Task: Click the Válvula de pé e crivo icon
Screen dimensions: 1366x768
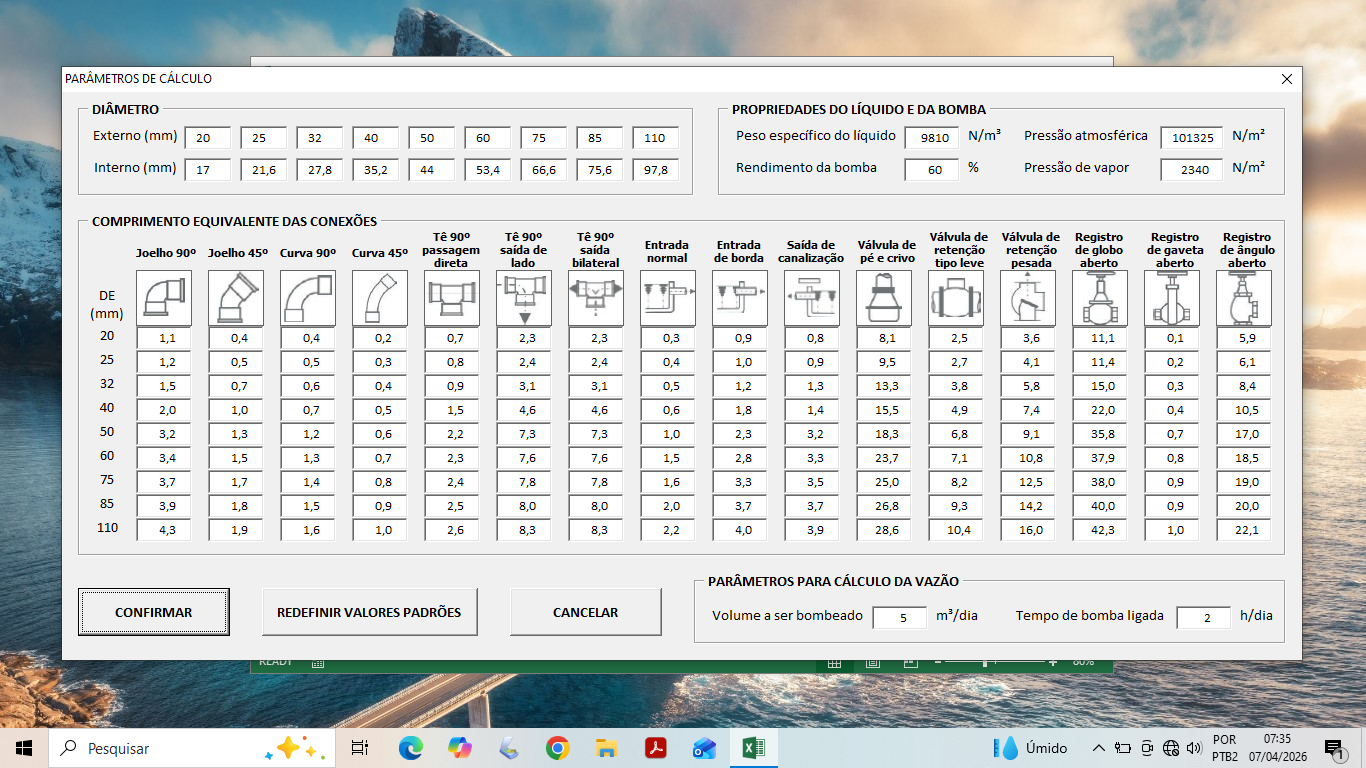Action: [x=884, y=298]
